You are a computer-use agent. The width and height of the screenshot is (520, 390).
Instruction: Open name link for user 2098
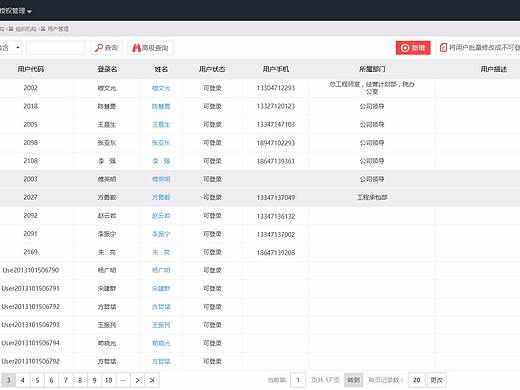[x=161, y=143]
